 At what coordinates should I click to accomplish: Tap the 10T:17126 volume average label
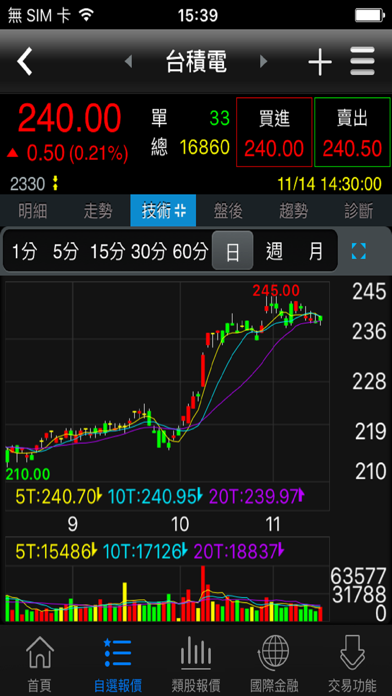(x=146, y=552)
